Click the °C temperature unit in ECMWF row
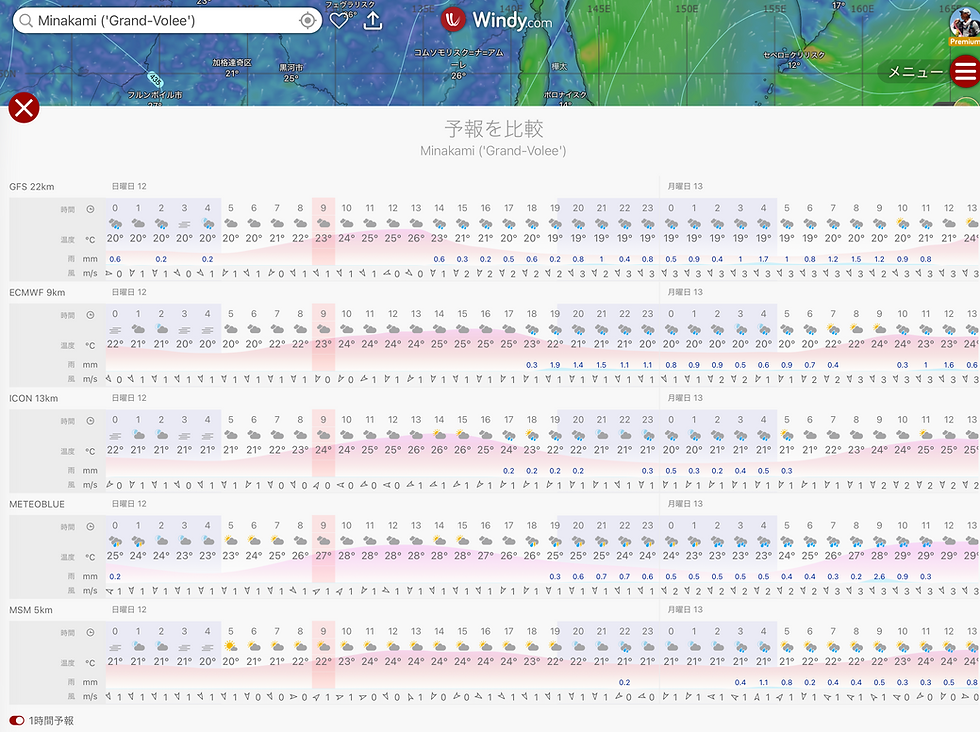 (x=91, y=345)
